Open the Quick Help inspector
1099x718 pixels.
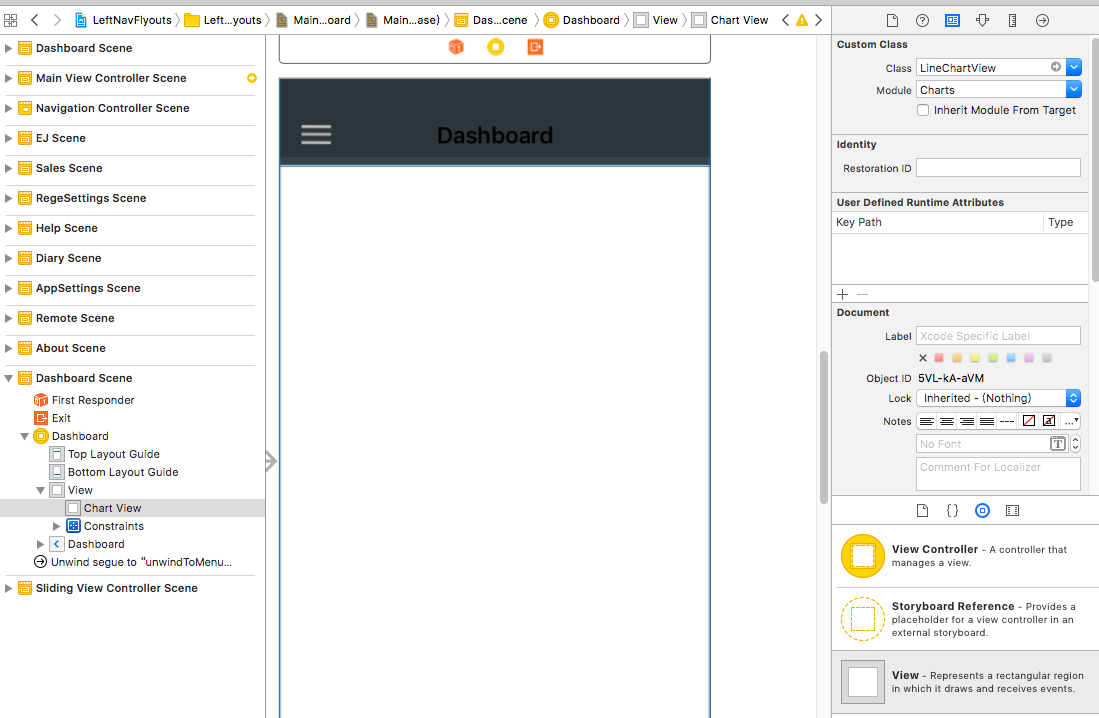coord(922,20)
